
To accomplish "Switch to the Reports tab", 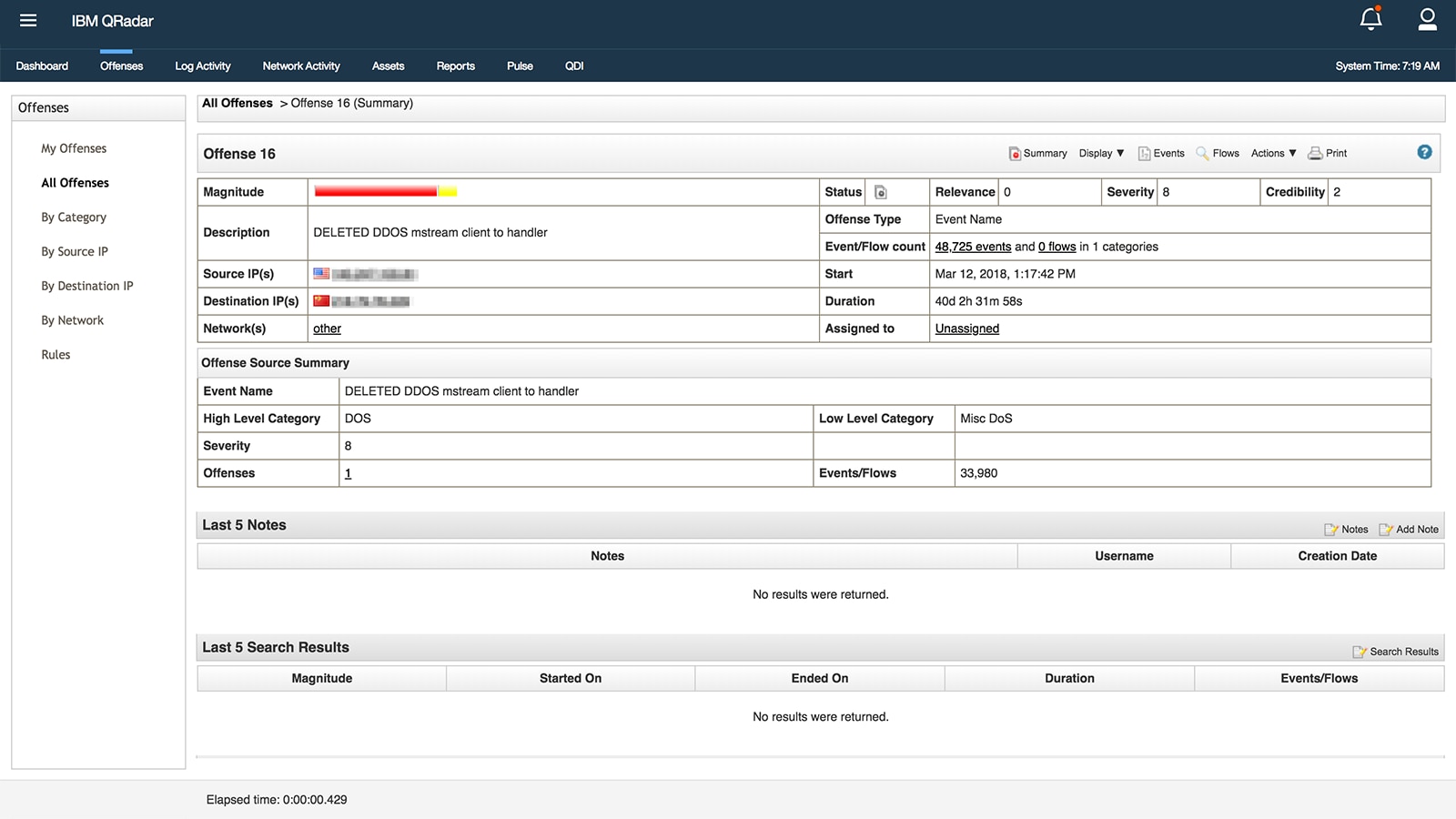I will click(455, 66).
